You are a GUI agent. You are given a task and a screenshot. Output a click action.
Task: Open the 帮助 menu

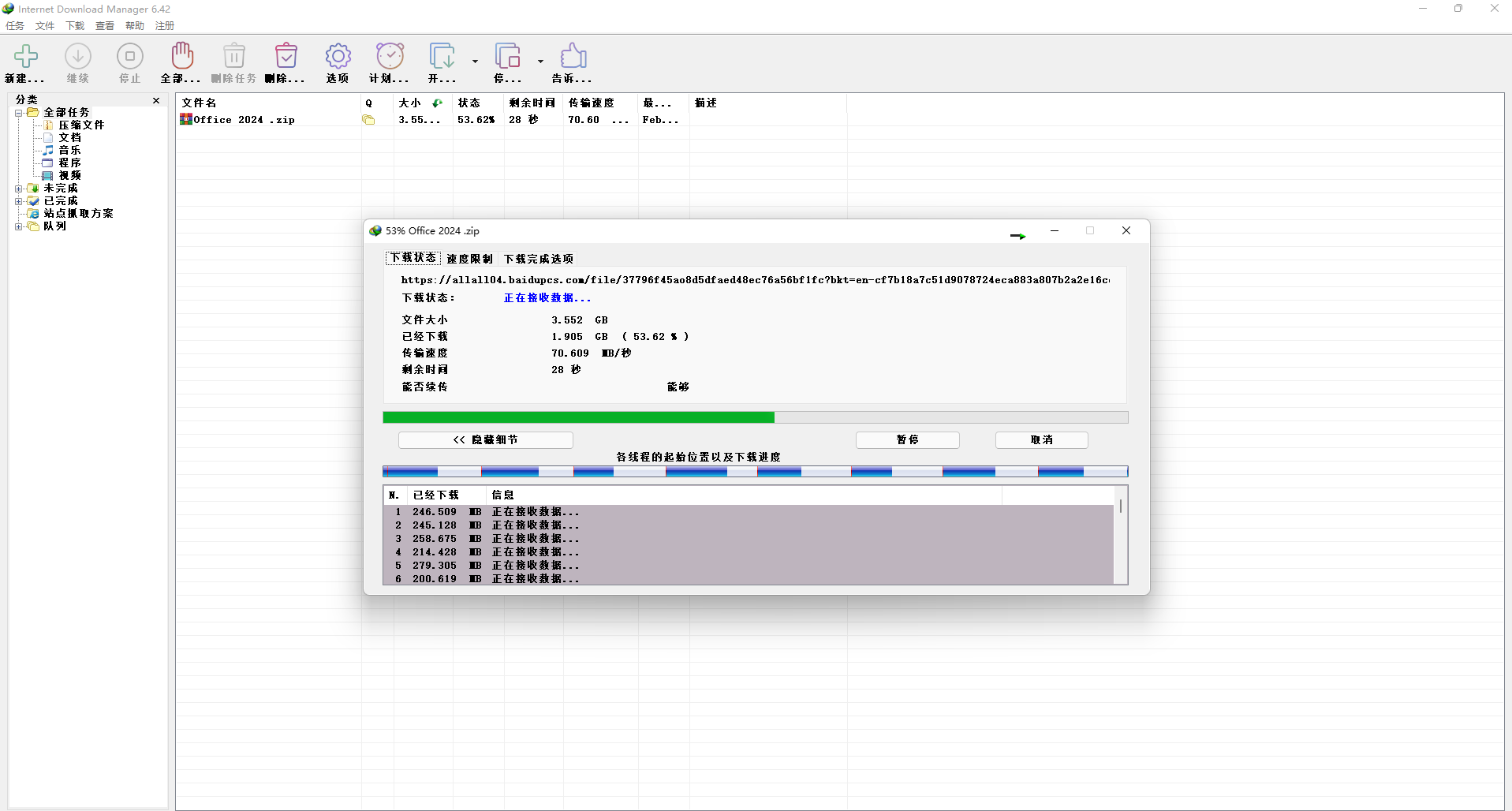135,26
